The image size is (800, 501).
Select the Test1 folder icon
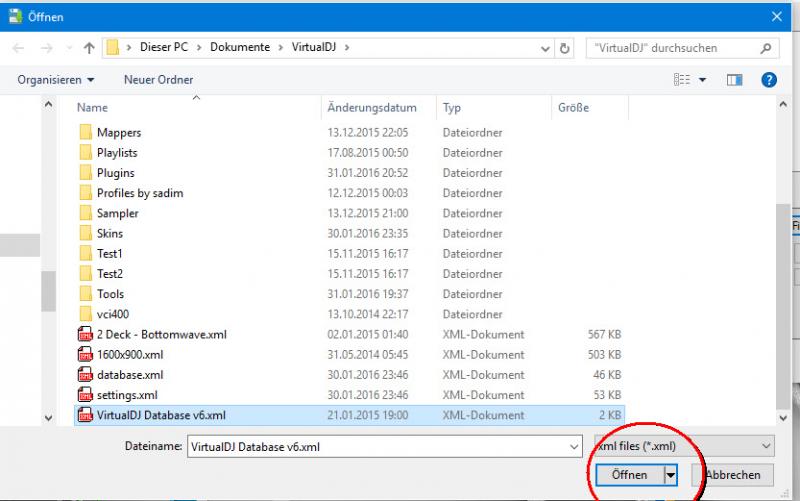86,253
